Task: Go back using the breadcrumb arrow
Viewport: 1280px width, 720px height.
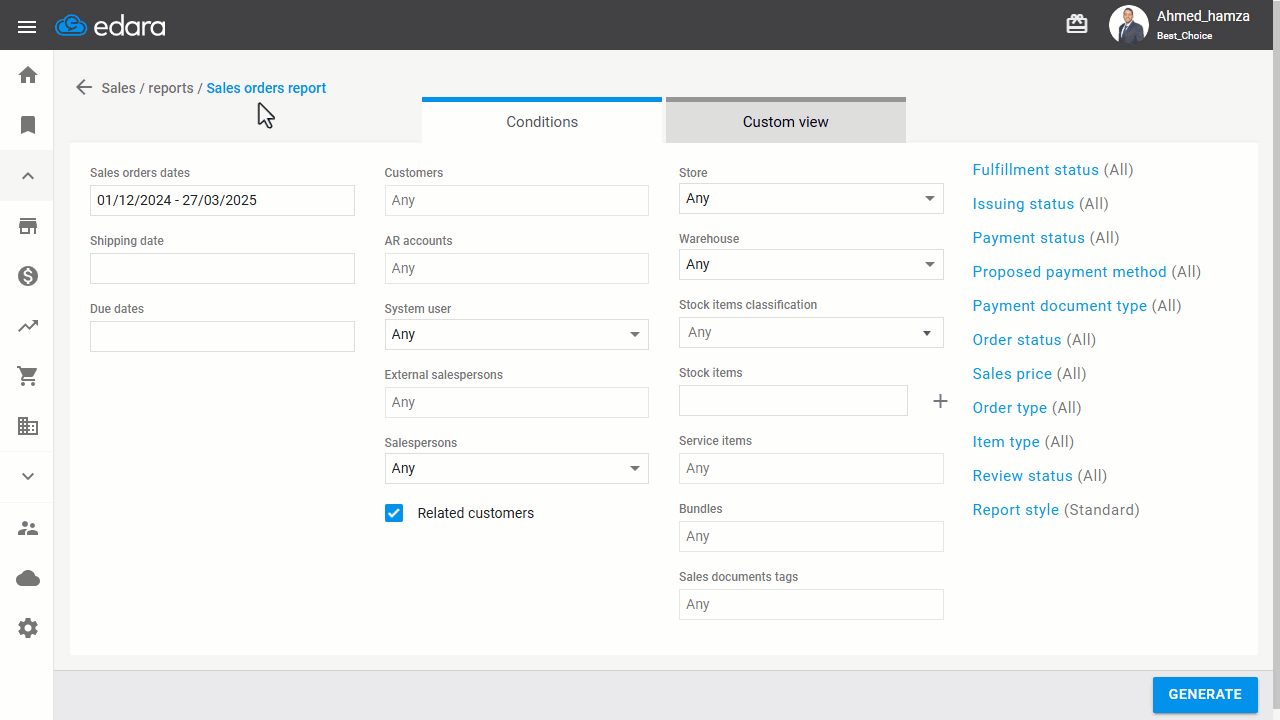Action: [x=84, y=88]
